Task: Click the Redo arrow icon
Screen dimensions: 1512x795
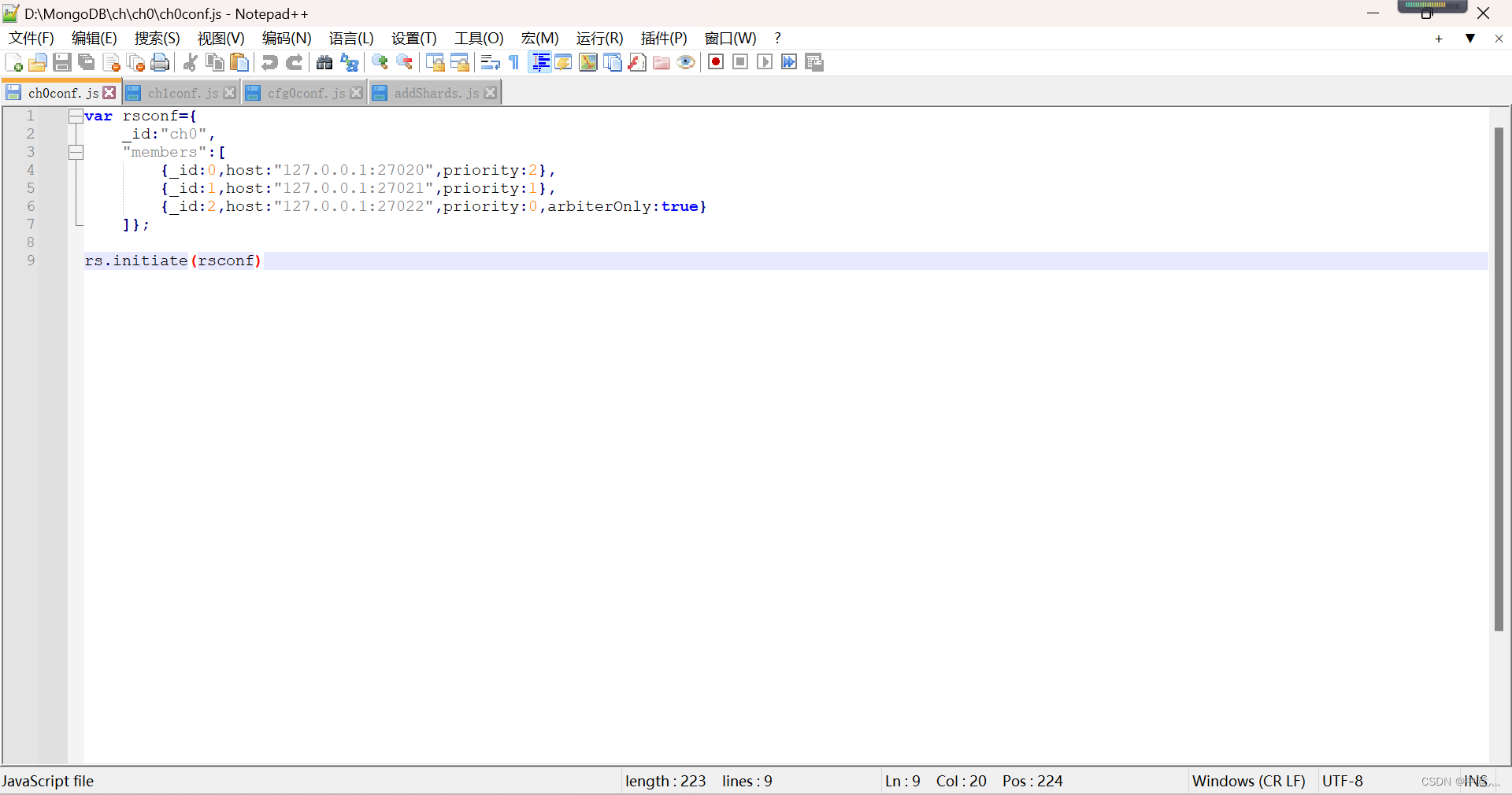Action: (x=295, y=62)
